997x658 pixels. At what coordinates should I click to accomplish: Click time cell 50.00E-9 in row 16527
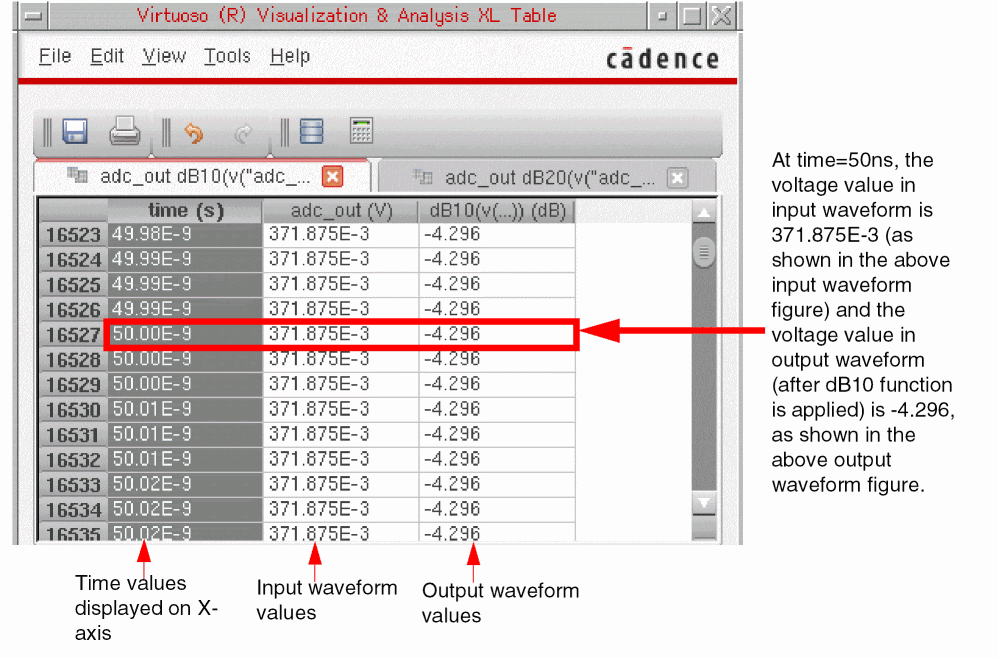(x=185, y=334)
